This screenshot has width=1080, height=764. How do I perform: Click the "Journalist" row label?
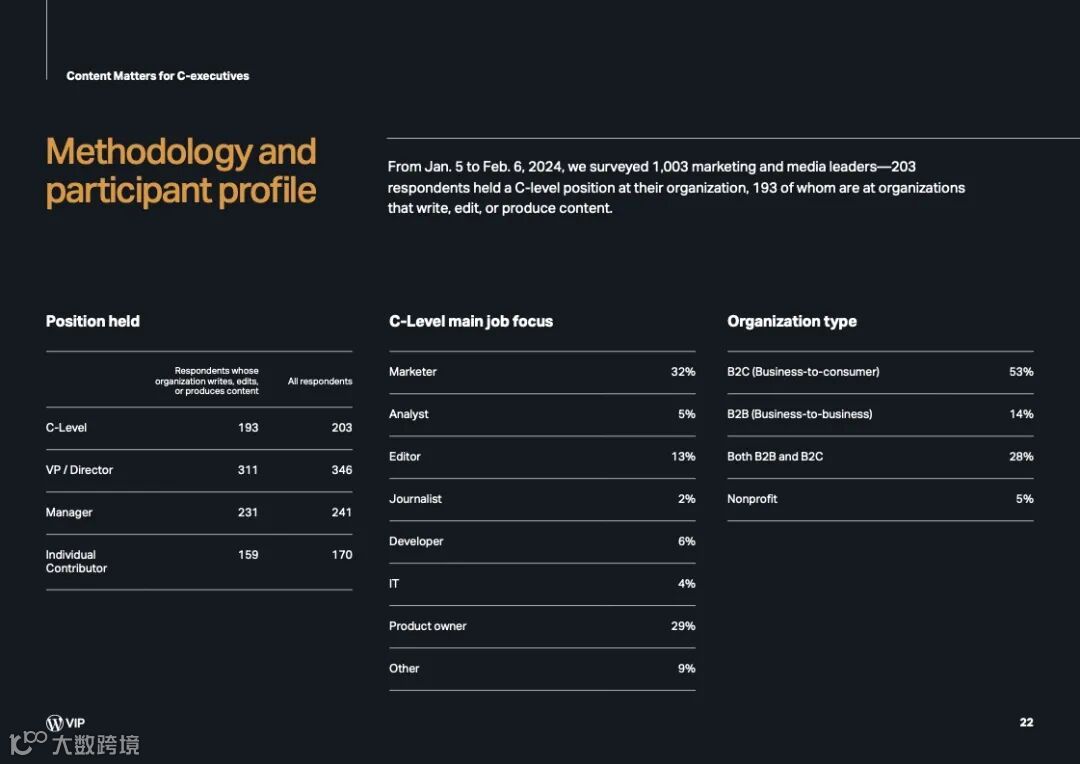pos(415,499)
